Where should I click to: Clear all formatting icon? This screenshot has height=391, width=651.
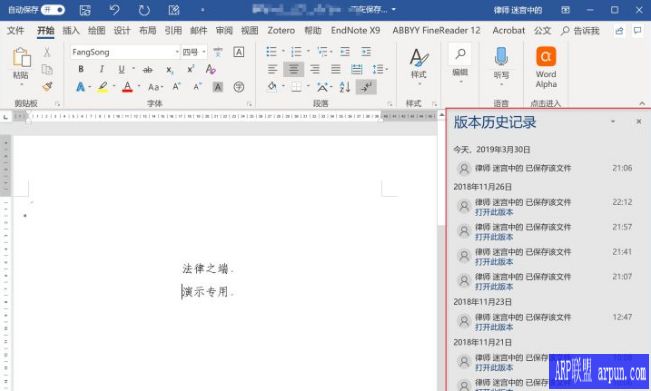(x=210, y=69)
